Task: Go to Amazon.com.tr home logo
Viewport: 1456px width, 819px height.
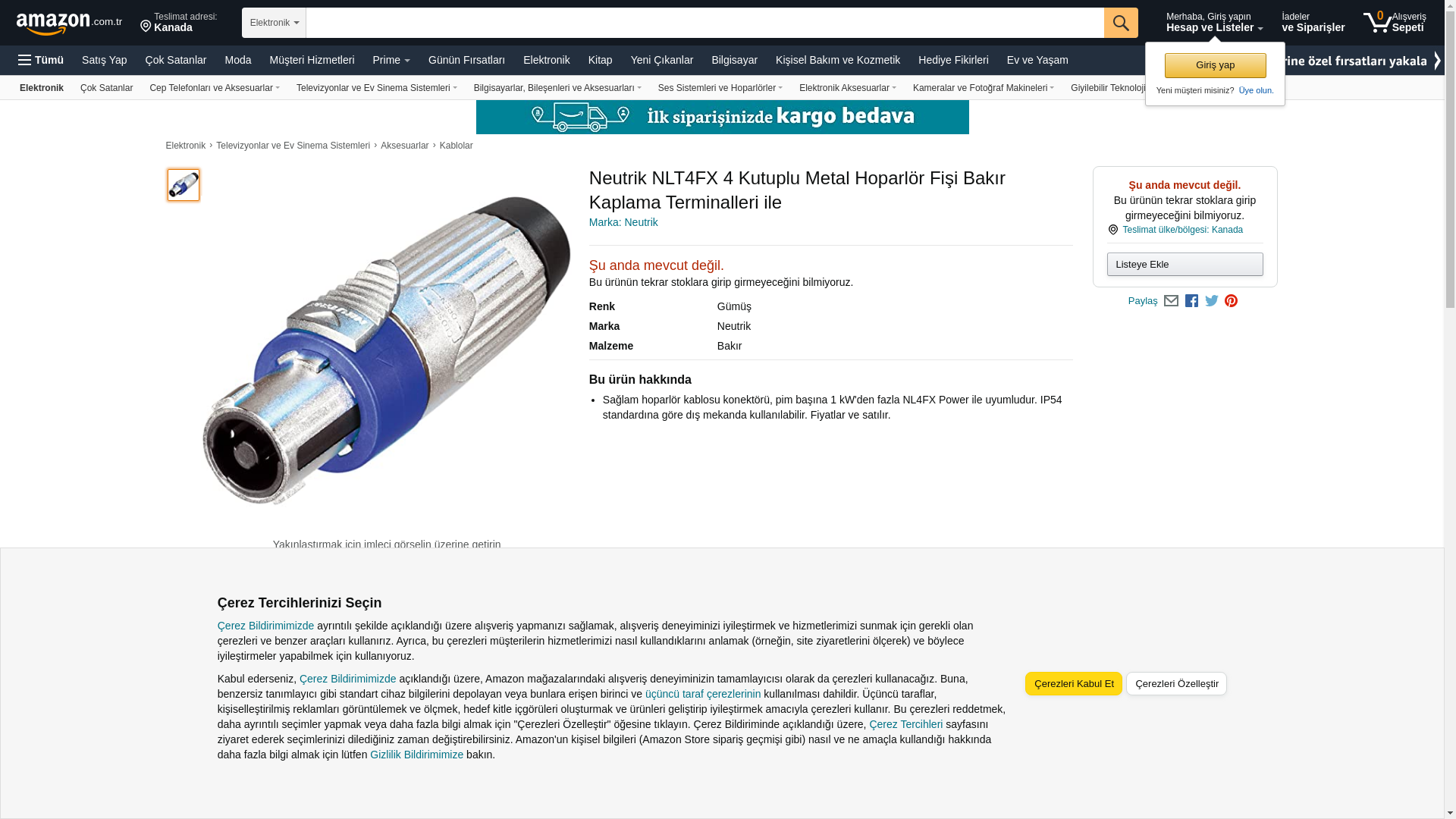Action: [x=69, y=24]
